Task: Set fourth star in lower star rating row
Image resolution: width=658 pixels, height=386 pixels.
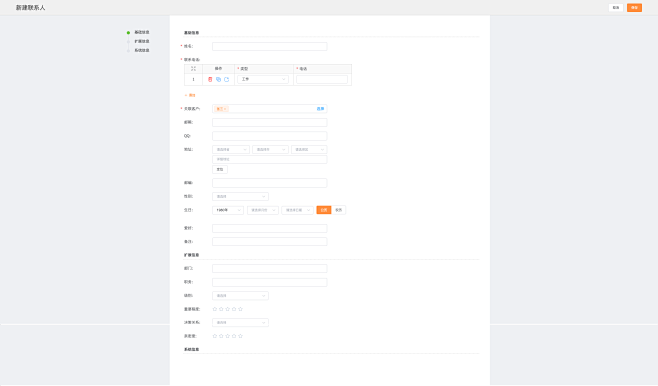Action: [x=234, y=336]
